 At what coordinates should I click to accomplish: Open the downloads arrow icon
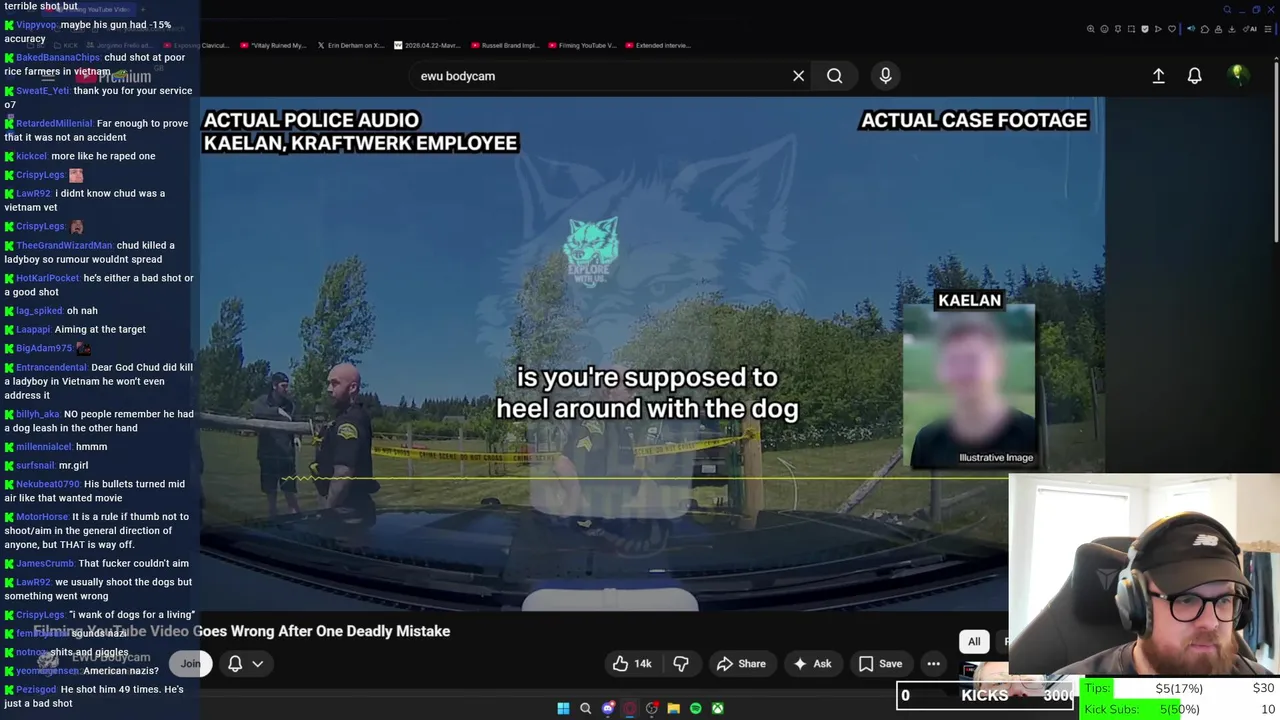click(x=1232, y=29)
